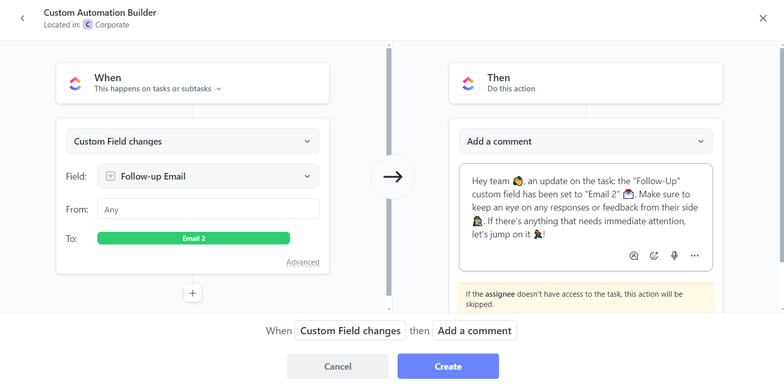The width and height of the screenshot is (784, 386).
Task: Click the Cancel button
Action: 338,366
